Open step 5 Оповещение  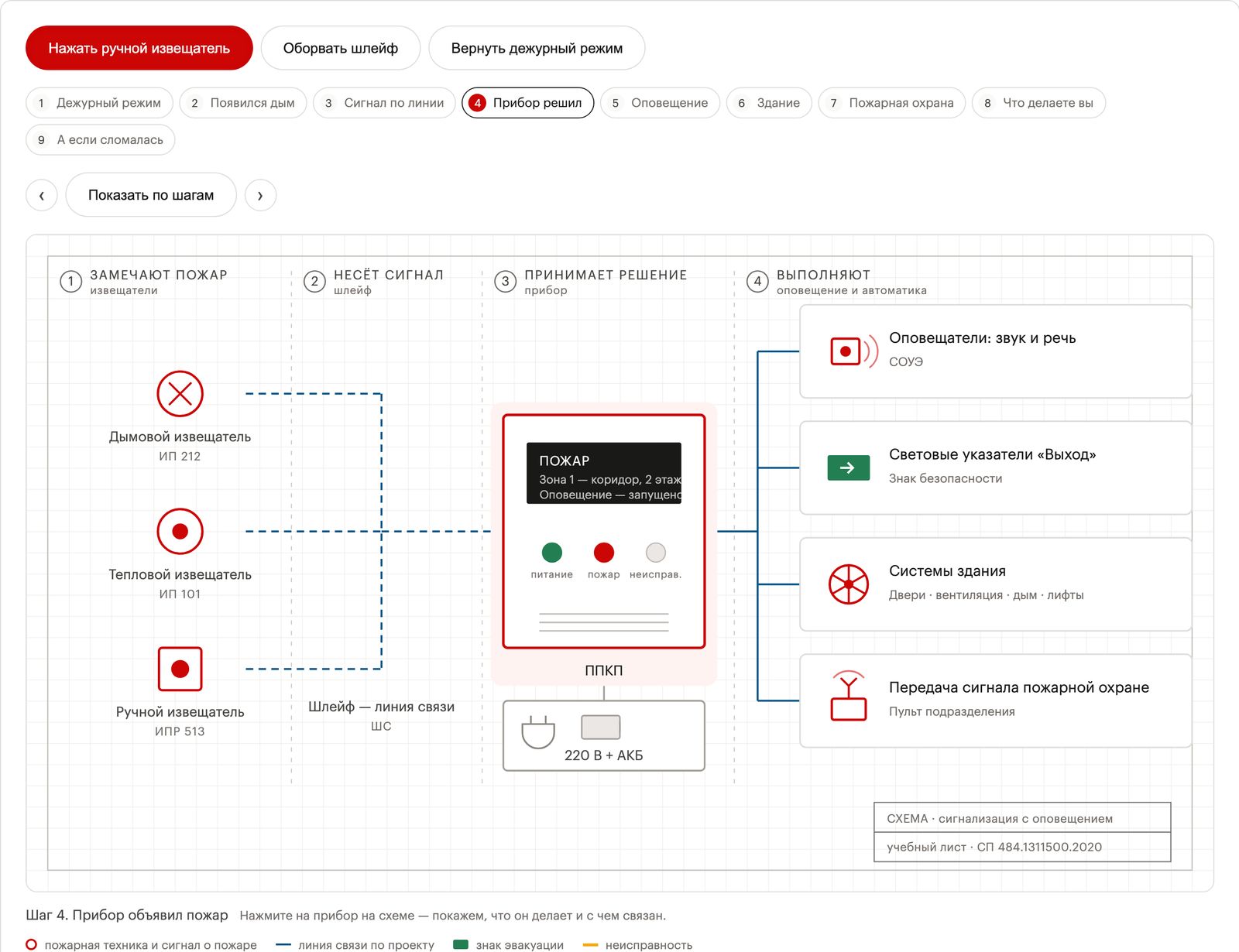tap(660, 103)
